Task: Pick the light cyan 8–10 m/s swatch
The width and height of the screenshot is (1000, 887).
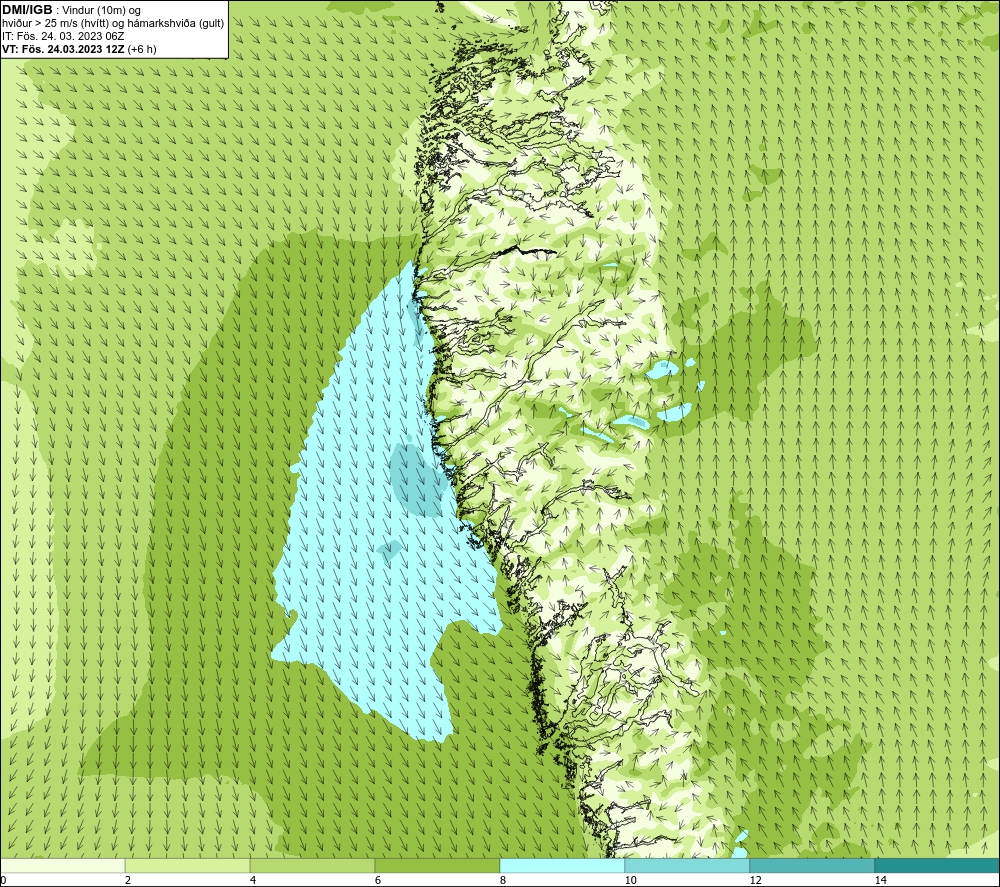Action: [562, 866]
